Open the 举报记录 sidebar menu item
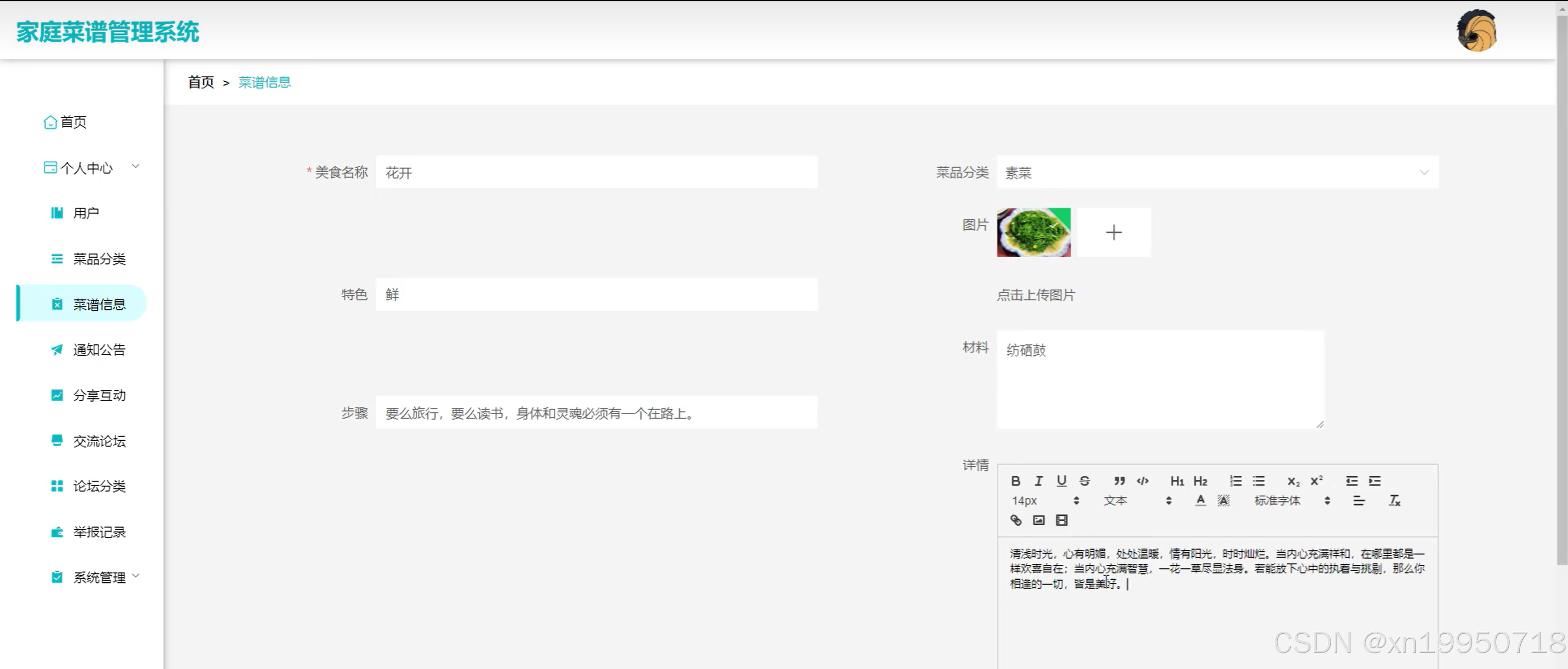1568x669 pixels. (89, 531)
